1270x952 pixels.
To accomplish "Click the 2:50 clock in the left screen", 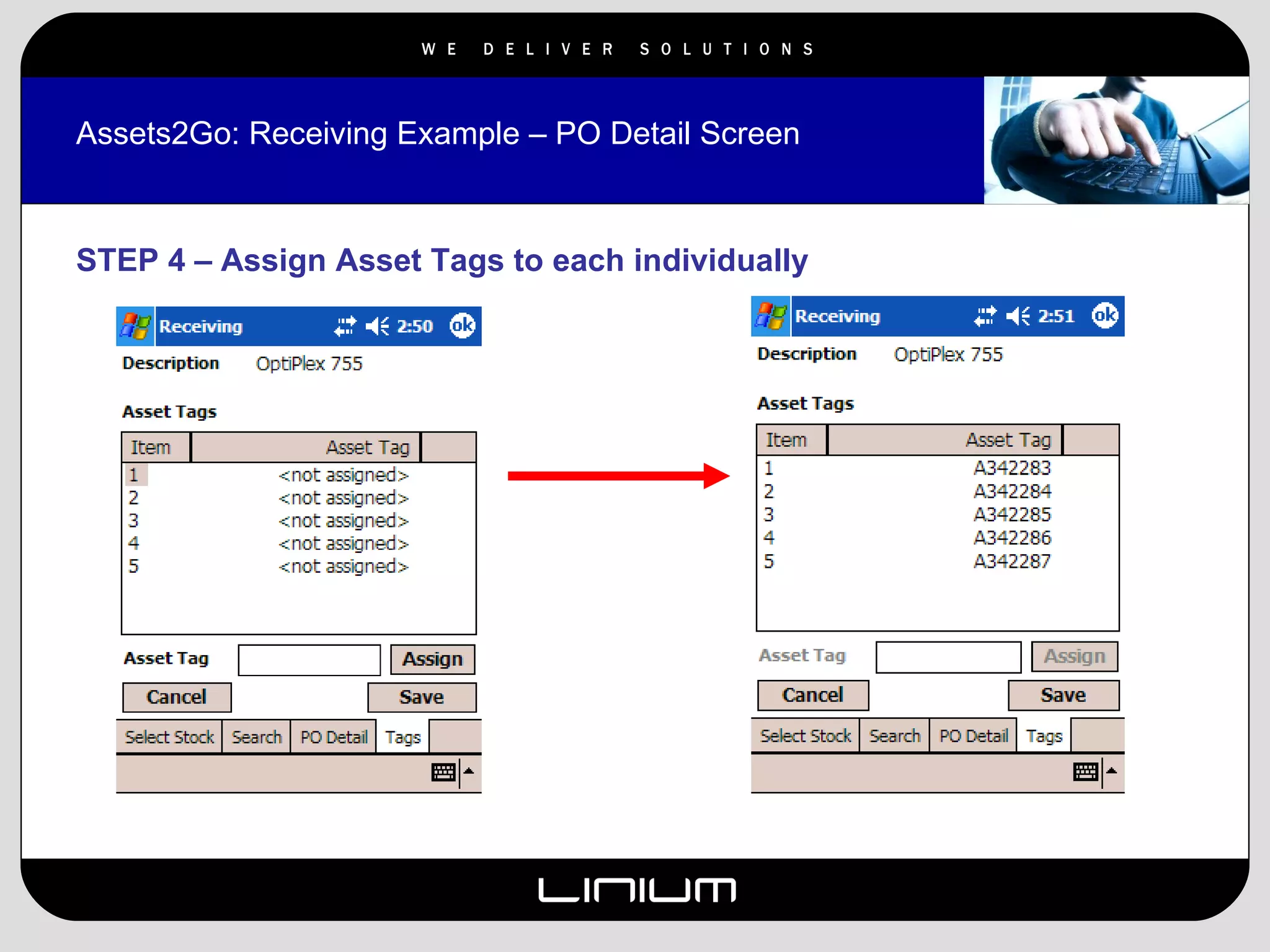I will pos(415,326).
